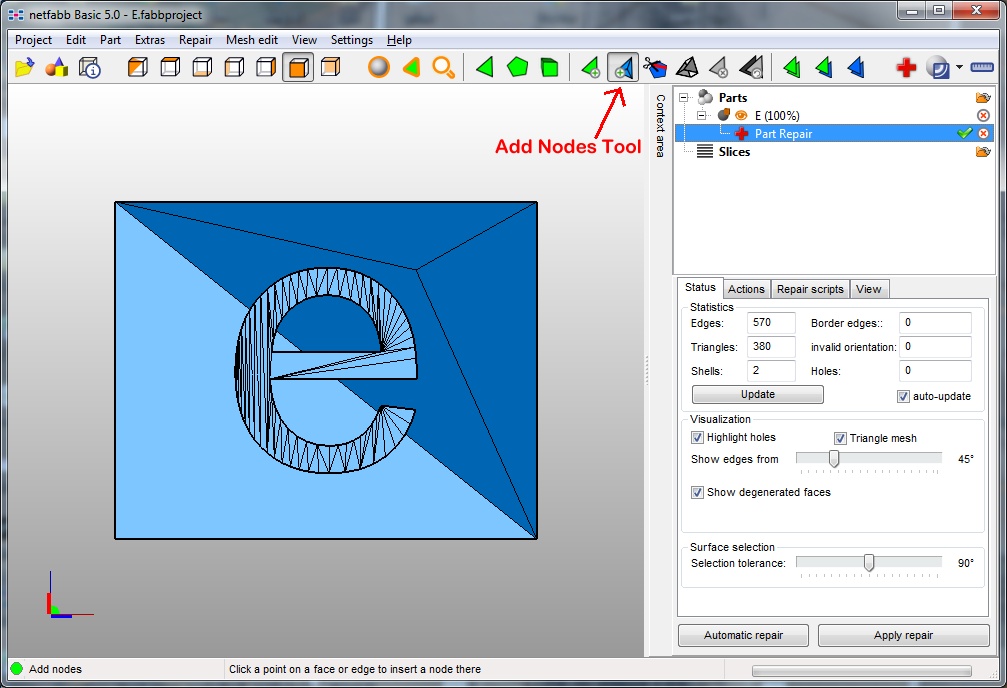
Task: Click the gray sphere zoom-all icon
Action: [379, 67]
